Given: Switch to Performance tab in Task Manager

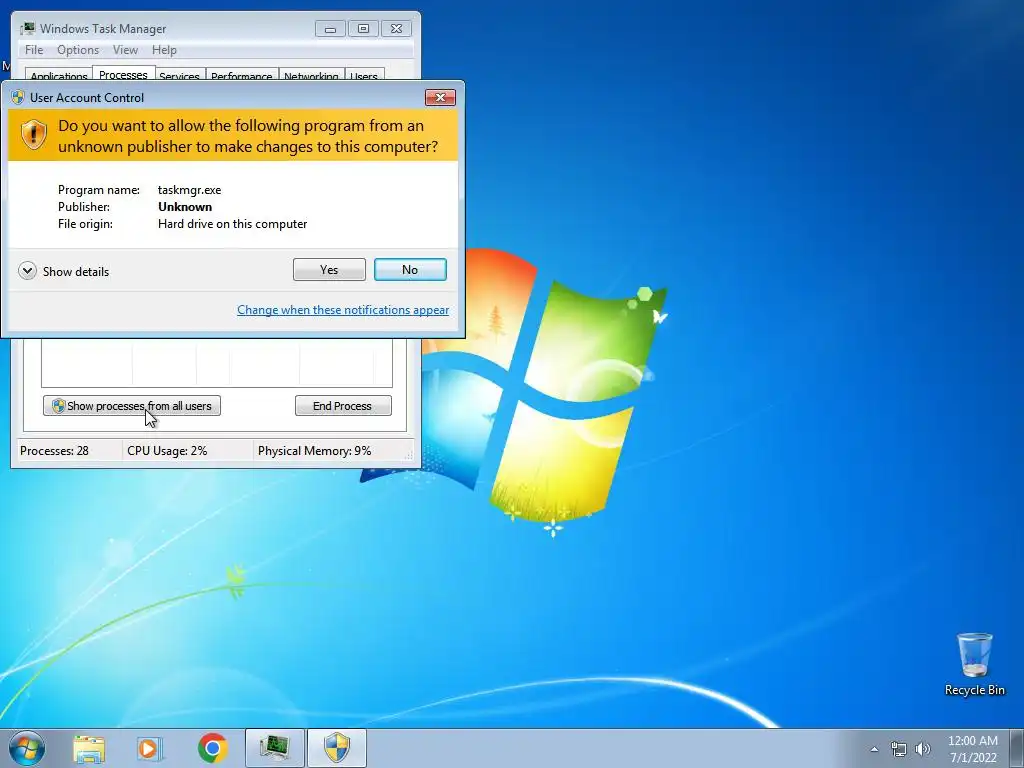Looking at the screenshot, I should click(x=242, y=76).
